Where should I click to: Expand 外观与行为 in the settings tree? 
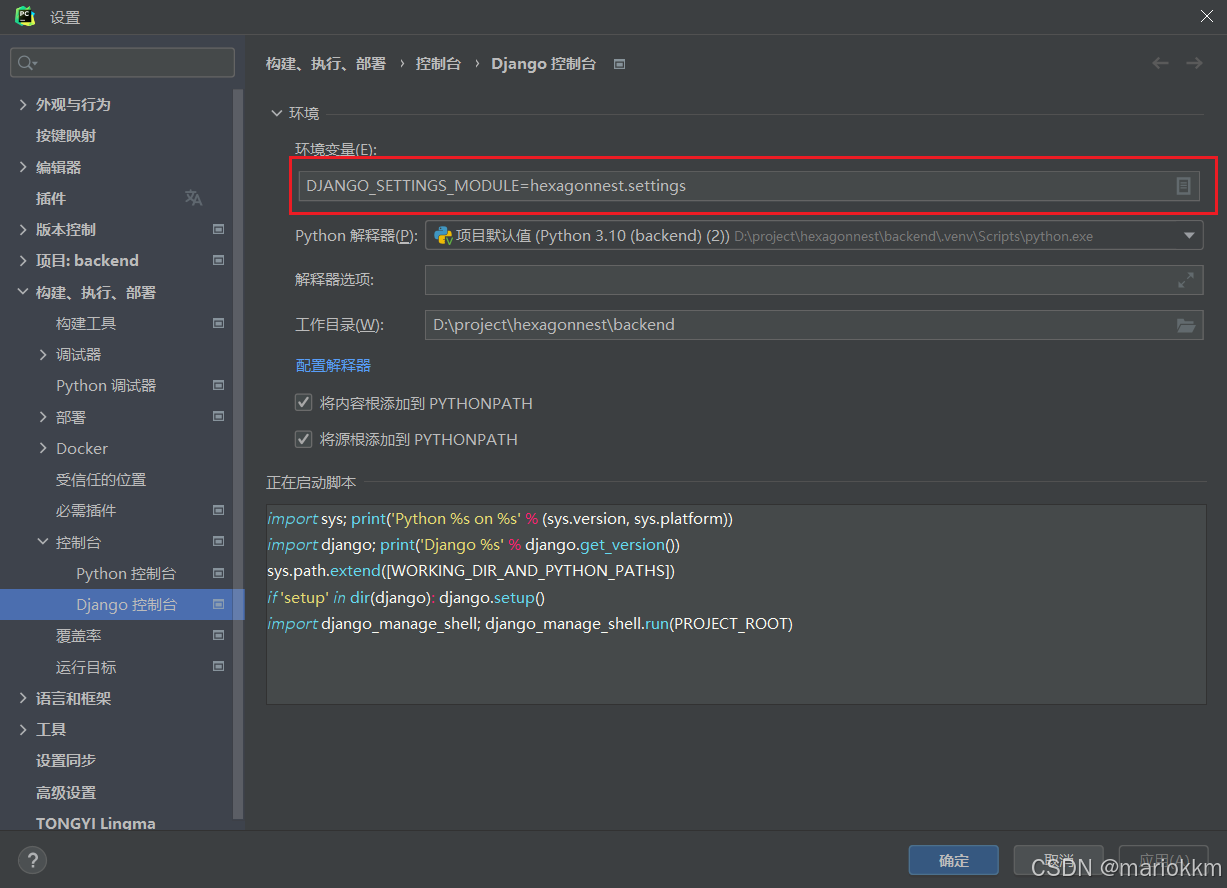coord(23,104)
